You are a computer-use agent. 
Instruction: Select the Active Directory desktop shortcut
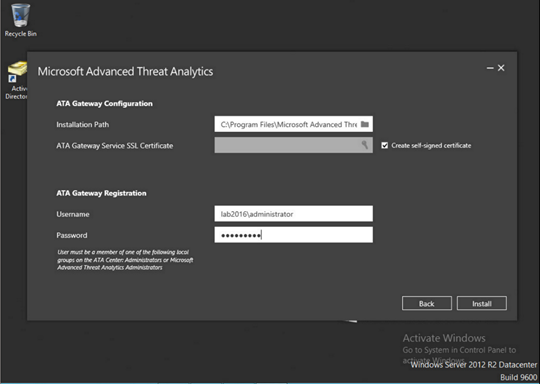[x=16, y=80]
